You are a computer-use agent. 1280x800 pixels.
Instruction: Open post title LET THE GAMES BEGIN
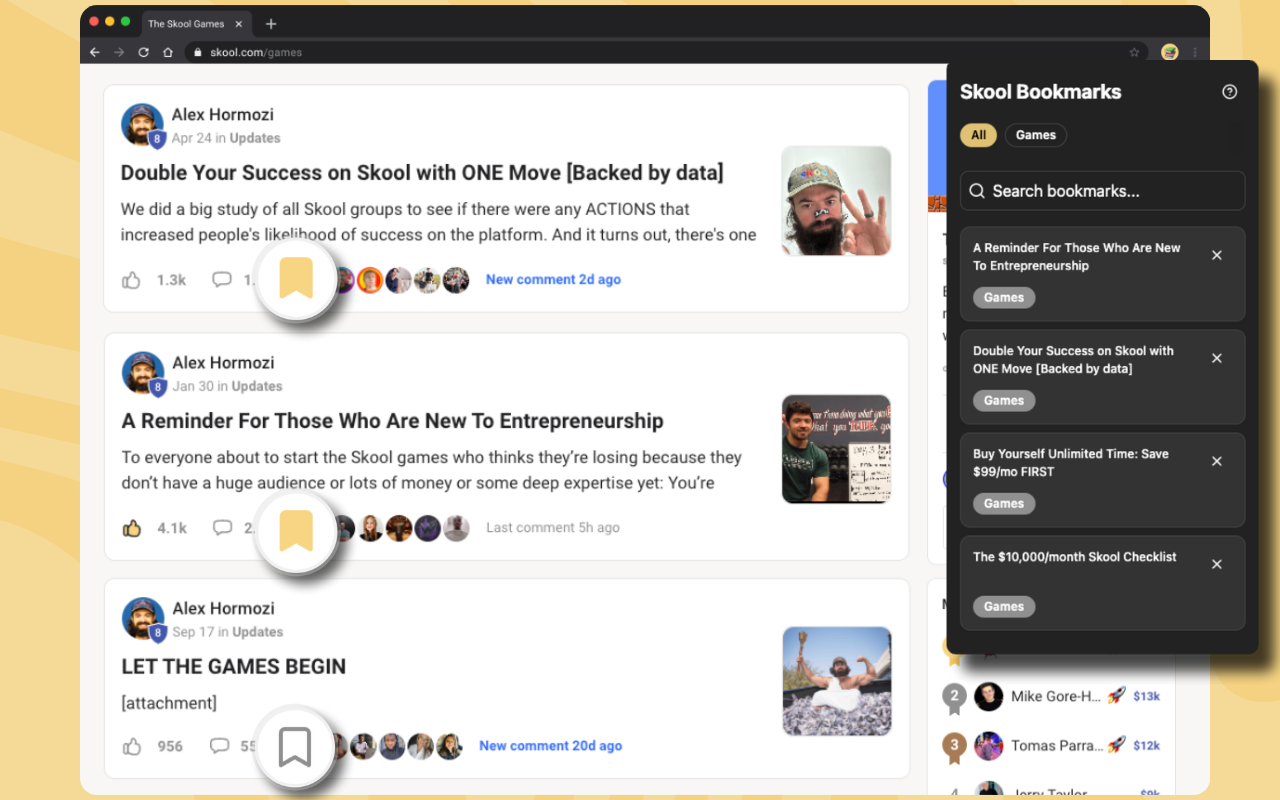234,667
